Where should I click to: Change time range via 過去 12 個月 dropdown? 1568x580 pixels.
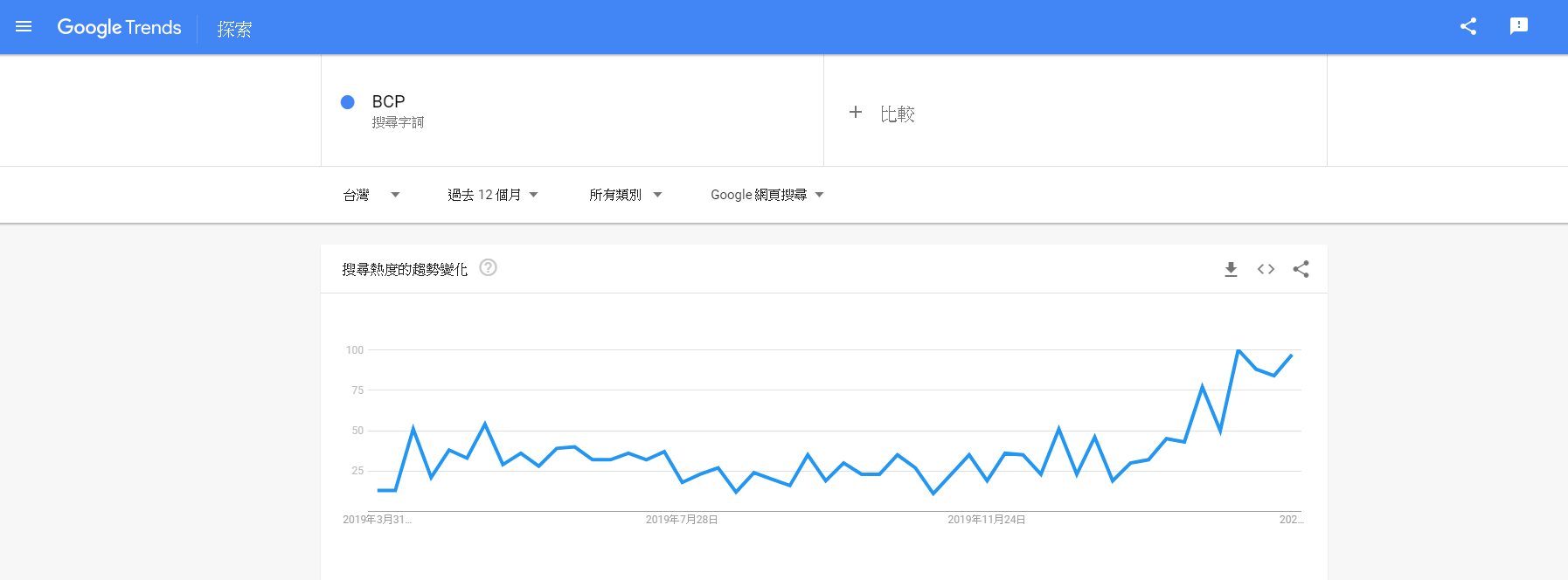tap(493, 194)
